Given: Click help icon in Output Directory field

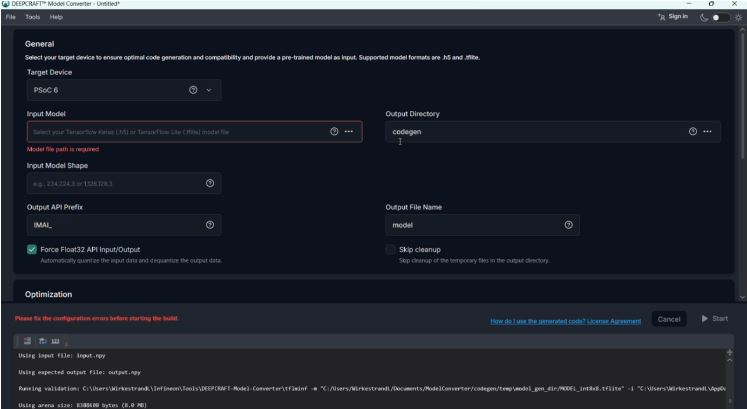Looking at the screenshot, I should pos(692,131).
